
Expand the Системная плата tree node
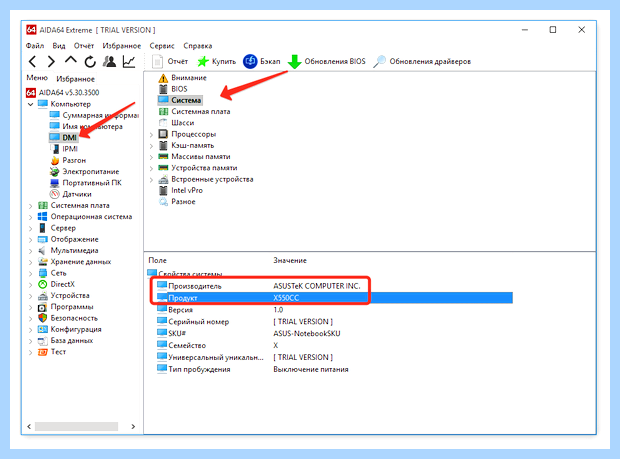click(30, 206)
